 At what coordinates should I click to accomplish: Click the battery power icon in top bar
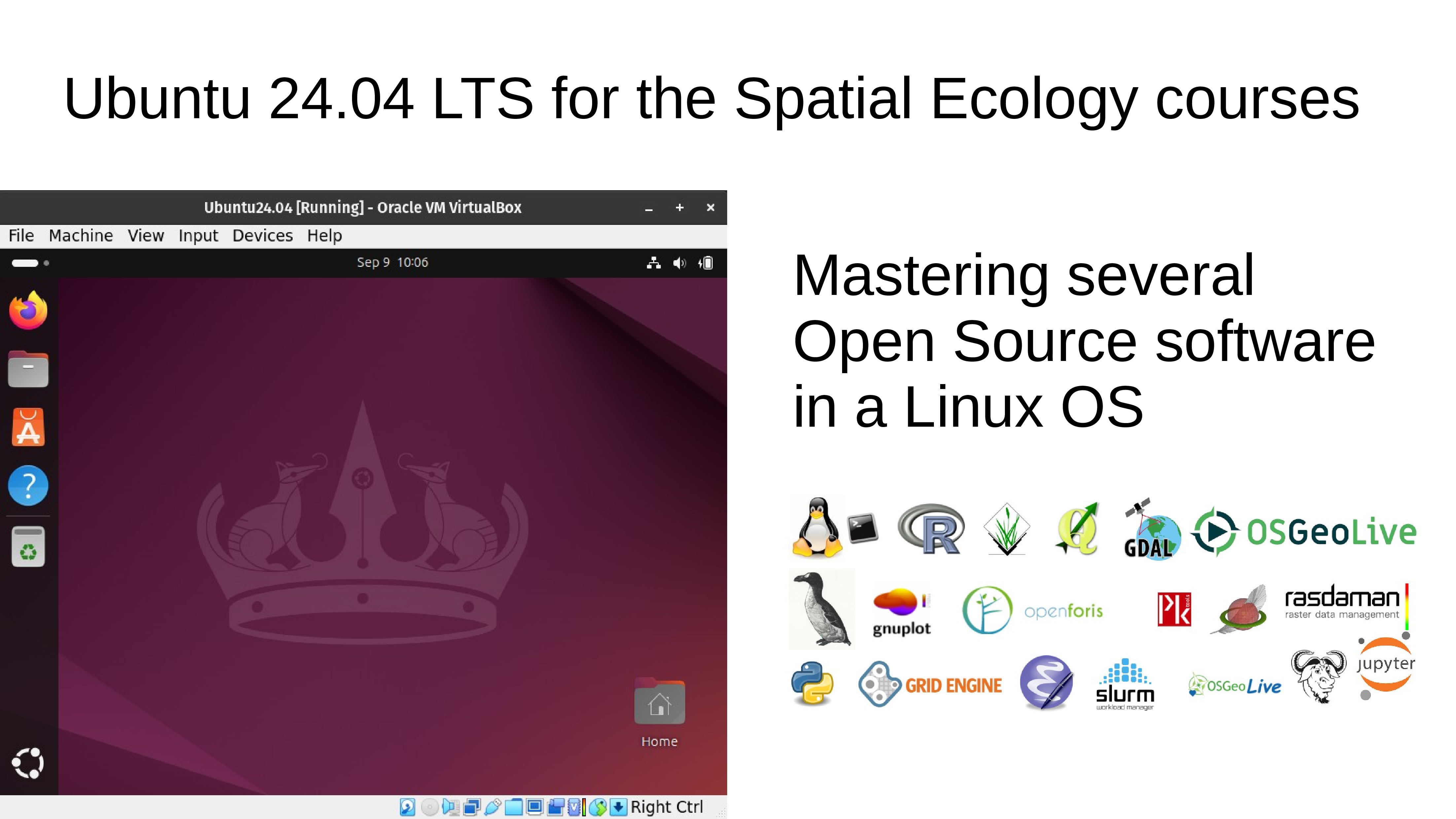pos(705,263)
